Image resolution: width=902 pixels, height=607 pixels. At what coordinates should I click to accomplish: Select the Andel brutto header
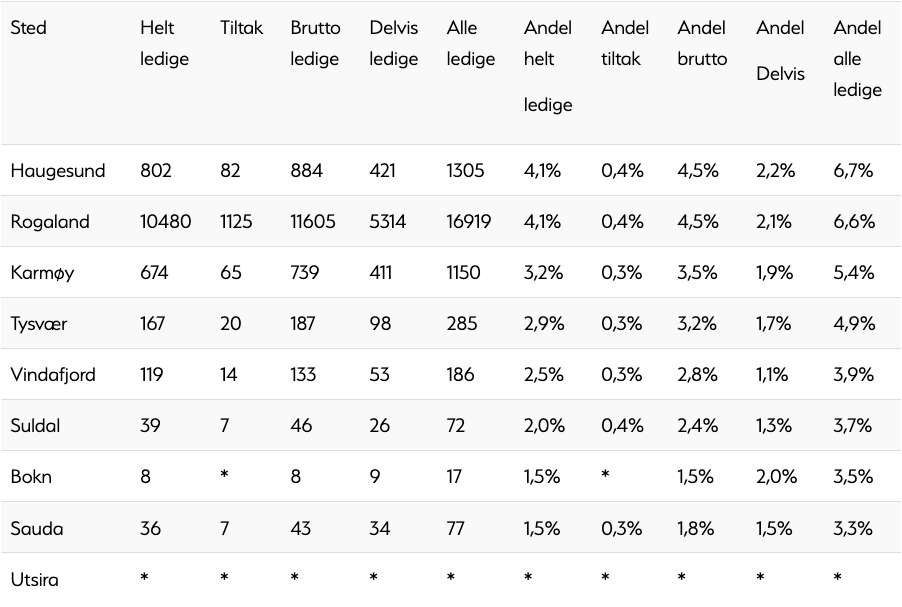(702, 43)
